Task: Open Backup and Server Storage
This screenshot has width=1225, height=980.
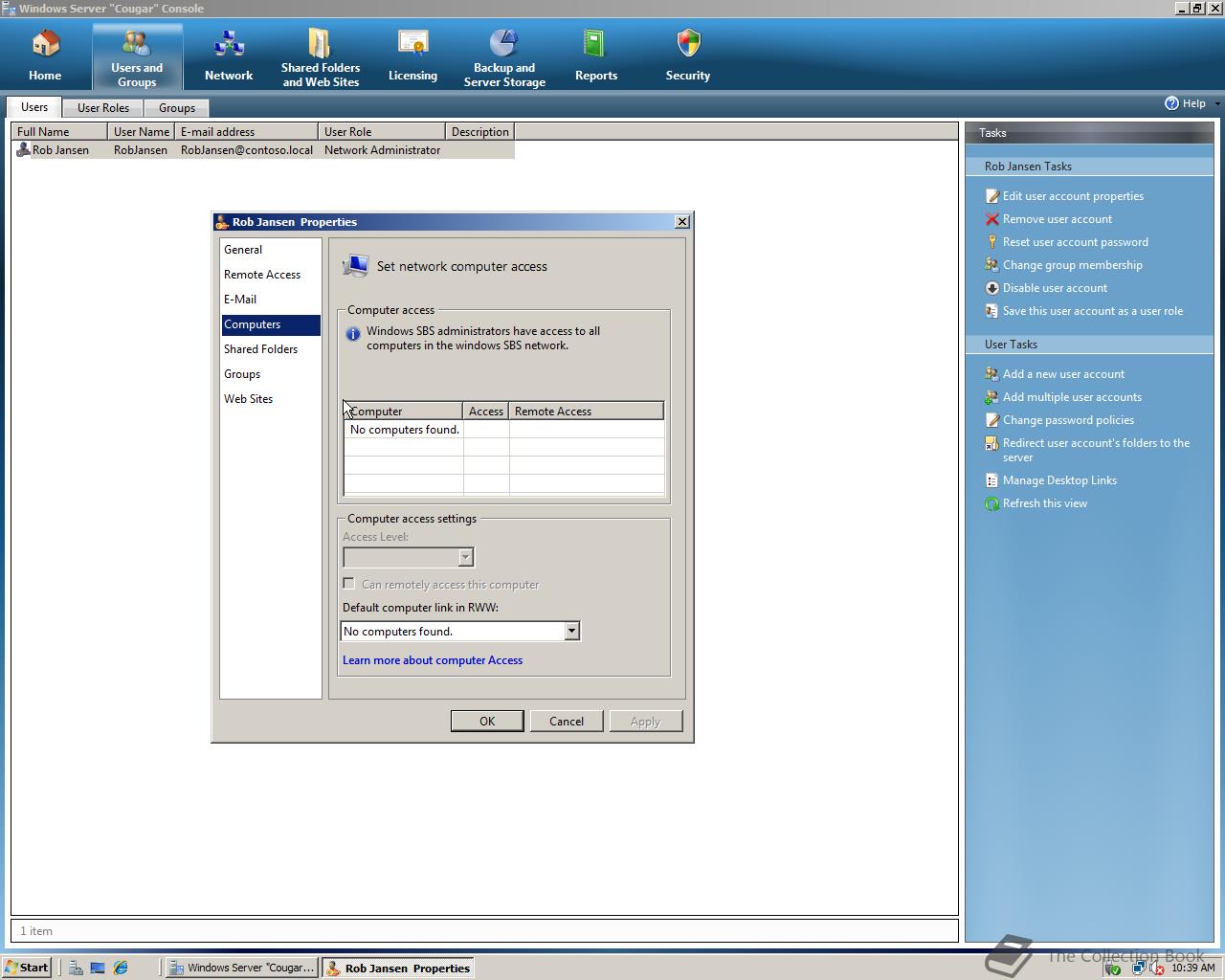Action: click(504, 57)
